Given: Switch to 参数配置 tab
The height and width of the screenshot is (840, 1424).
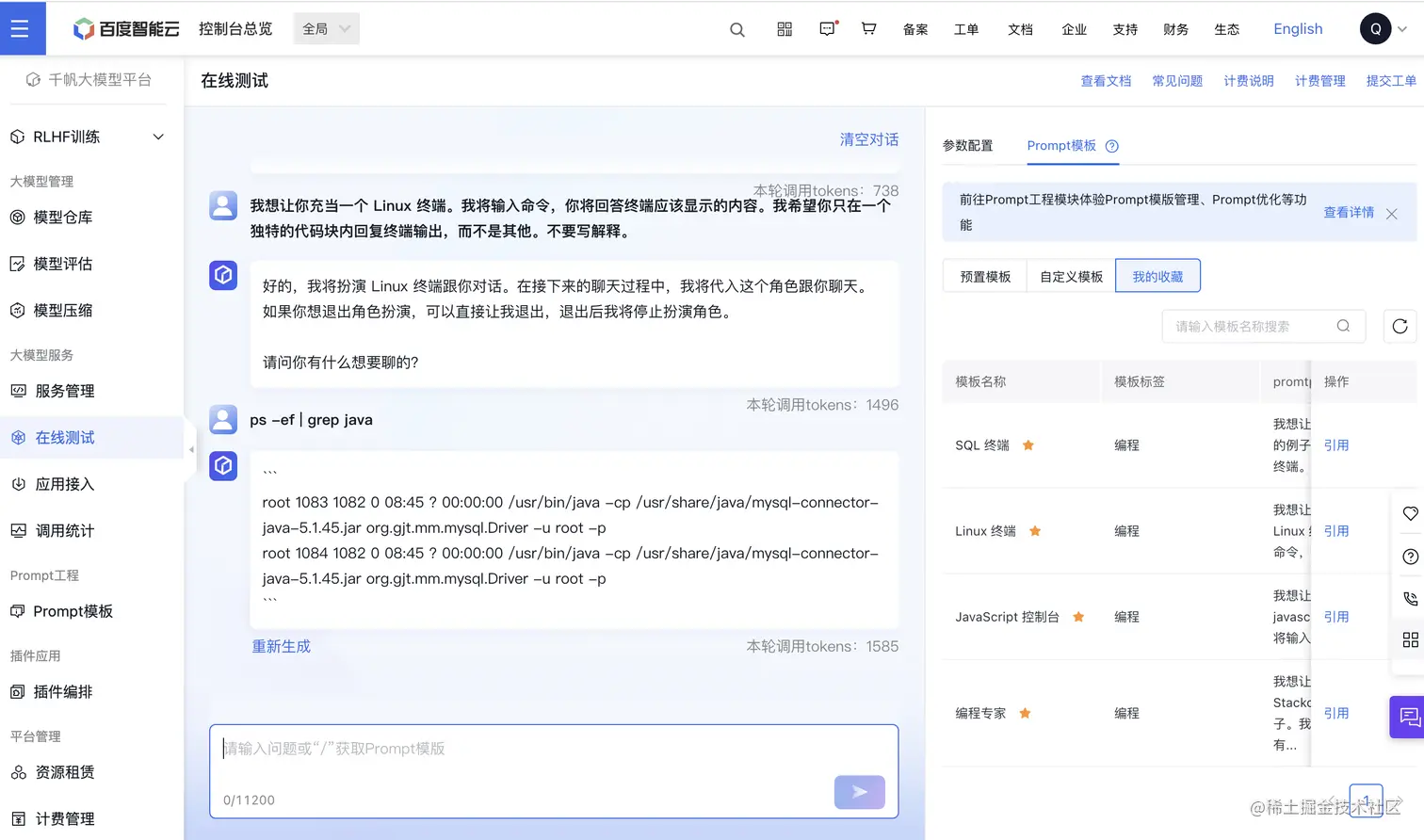Looking at the screenshot, I should pos(967,146).
